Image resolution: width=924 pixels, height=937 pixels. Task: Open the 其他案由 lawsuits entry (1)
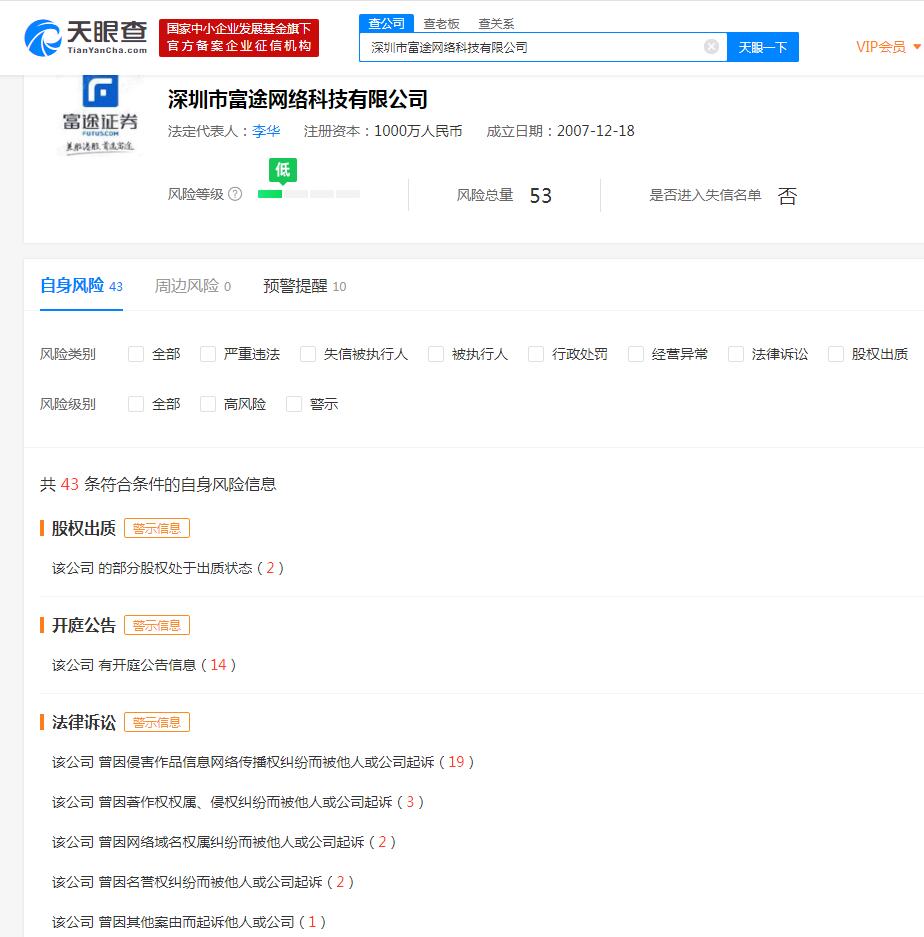[189, 922]
